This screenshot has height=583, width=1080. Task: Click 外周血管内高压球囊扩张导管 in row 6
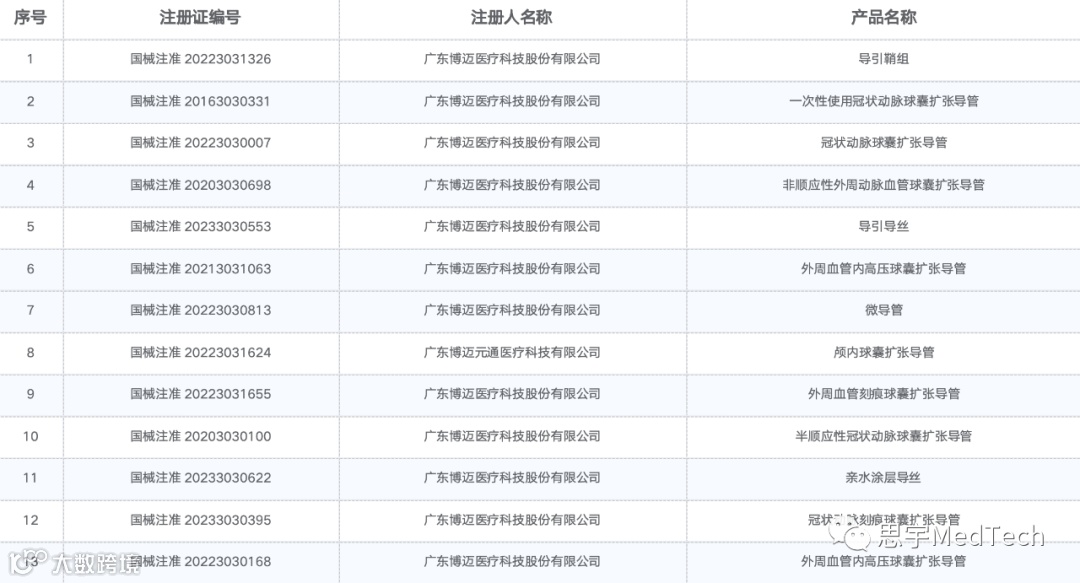pyautogui.click(x=884, y=269)
